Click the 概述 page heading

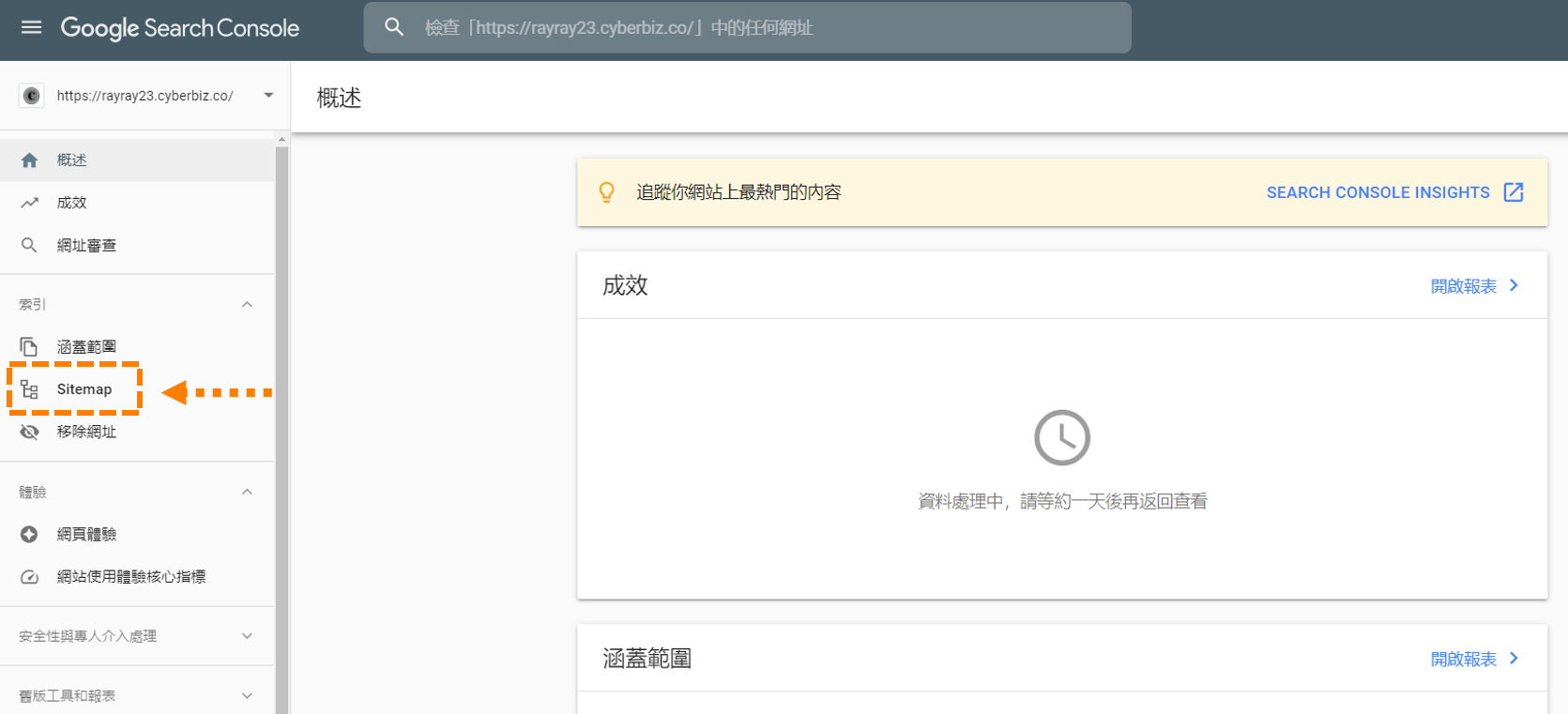[339, 98]
